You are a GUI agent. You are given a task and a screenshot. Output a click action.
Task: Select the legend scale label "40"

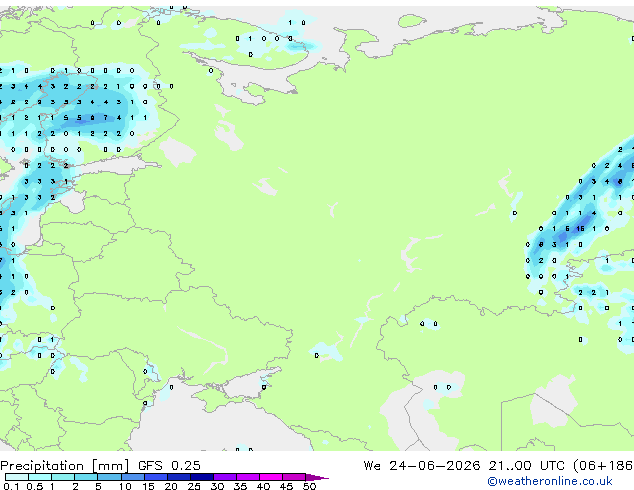tap(263, 486)
